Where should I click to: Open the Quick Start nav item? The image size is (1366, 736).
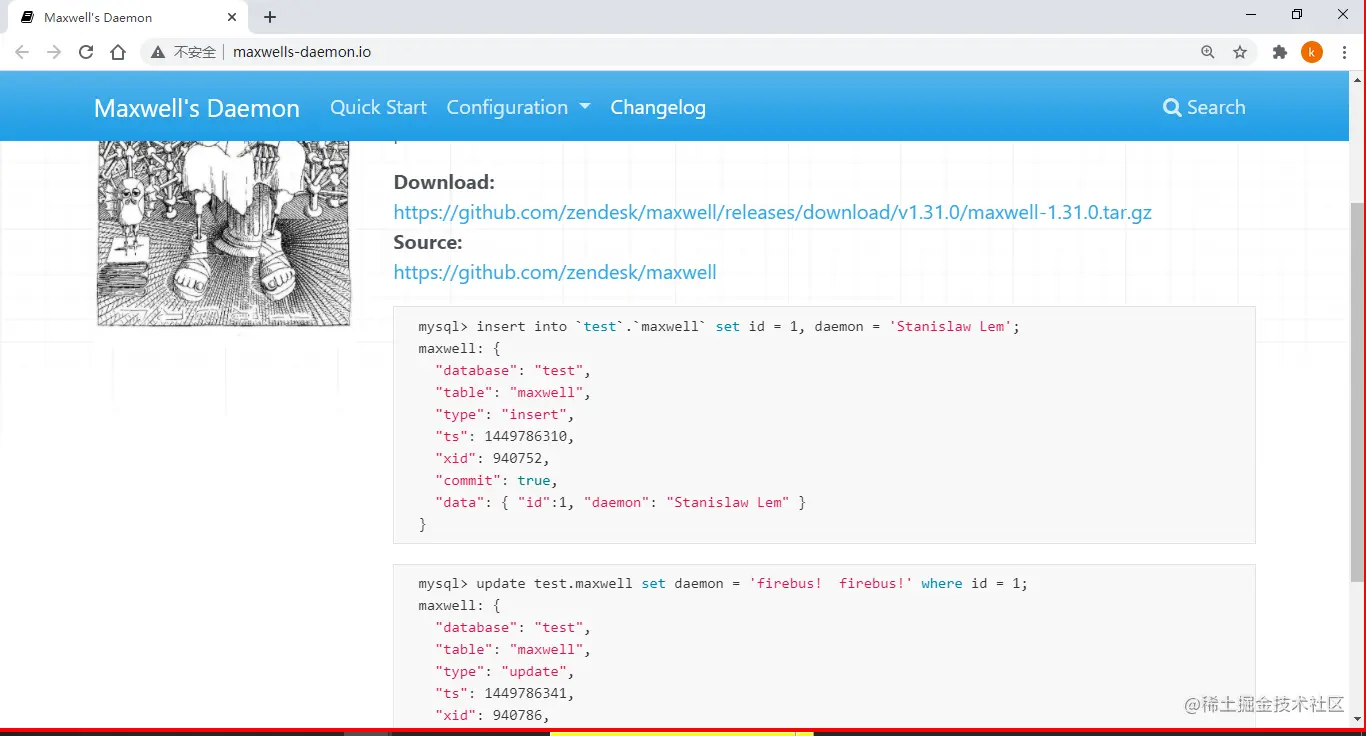(x=378, y=107)
